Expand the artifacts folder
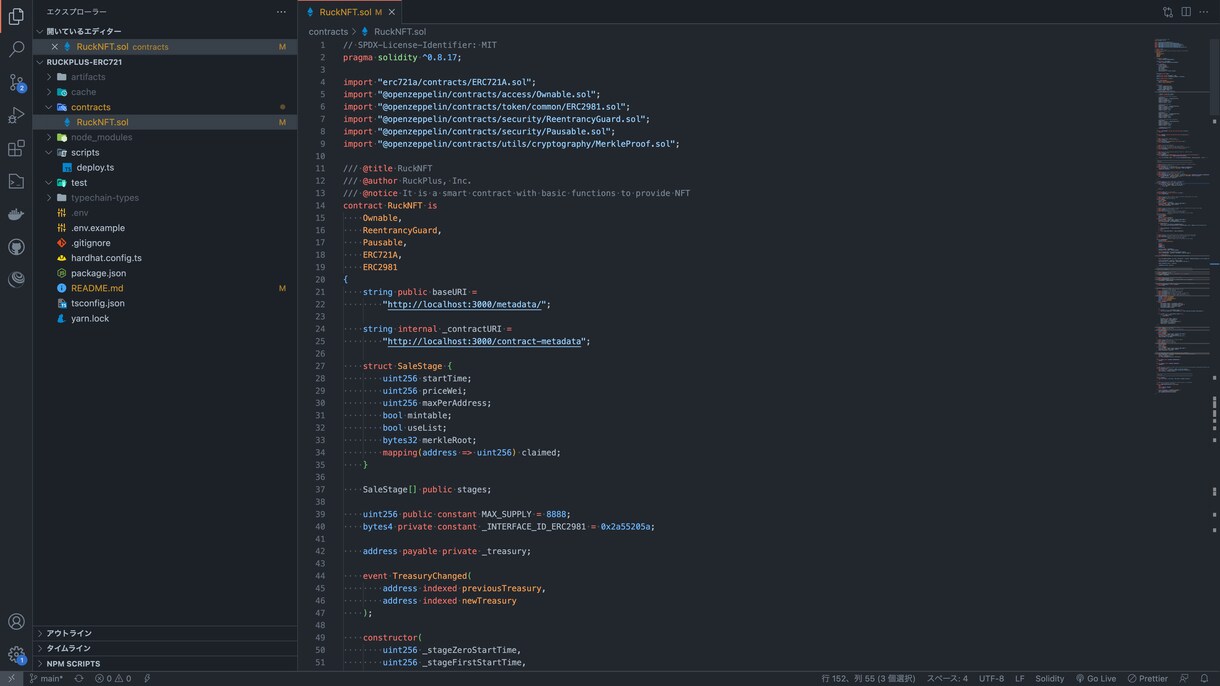 pos(49,77)
